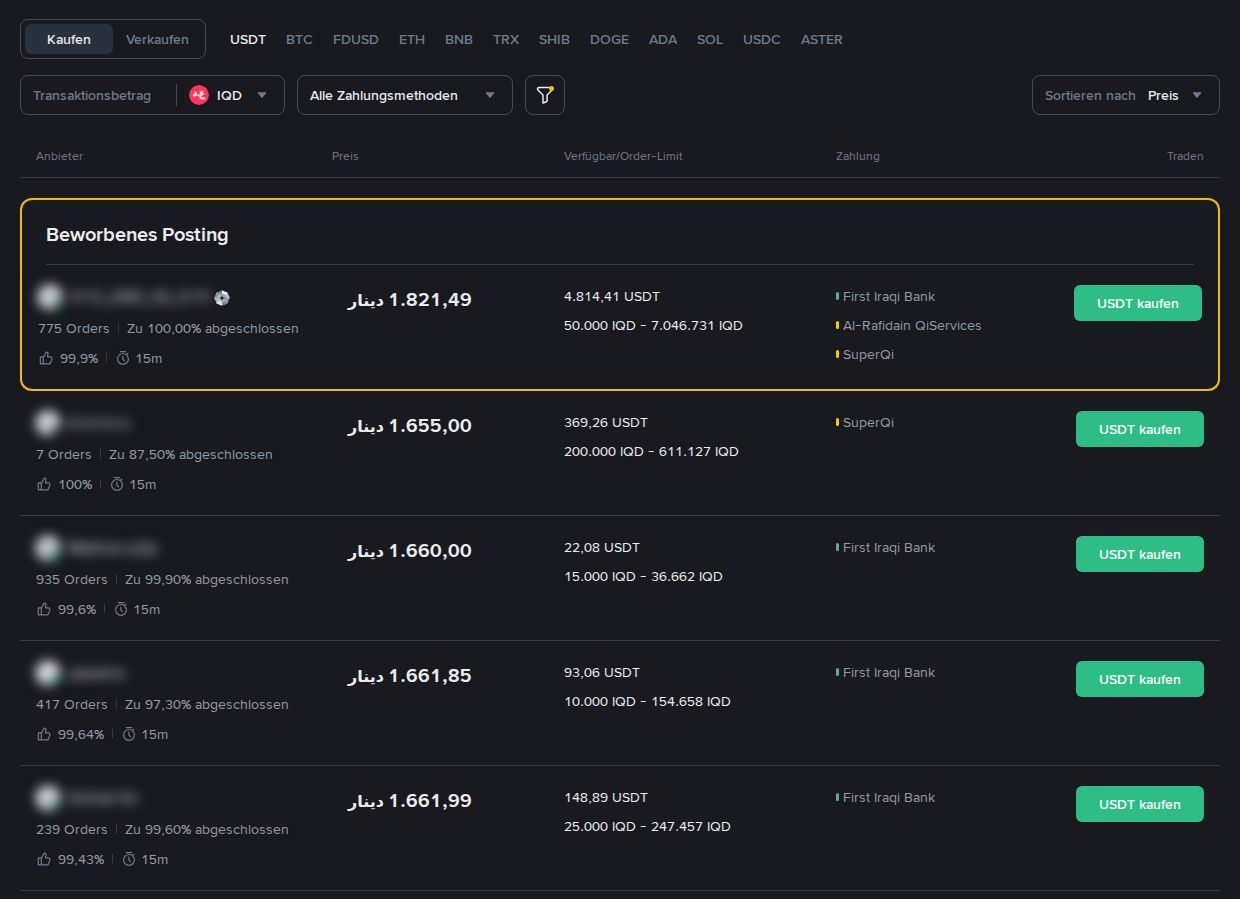Click First Iraqi Bank in promoted posting
Screen dimensions: 1240x899
click(889, 296)
